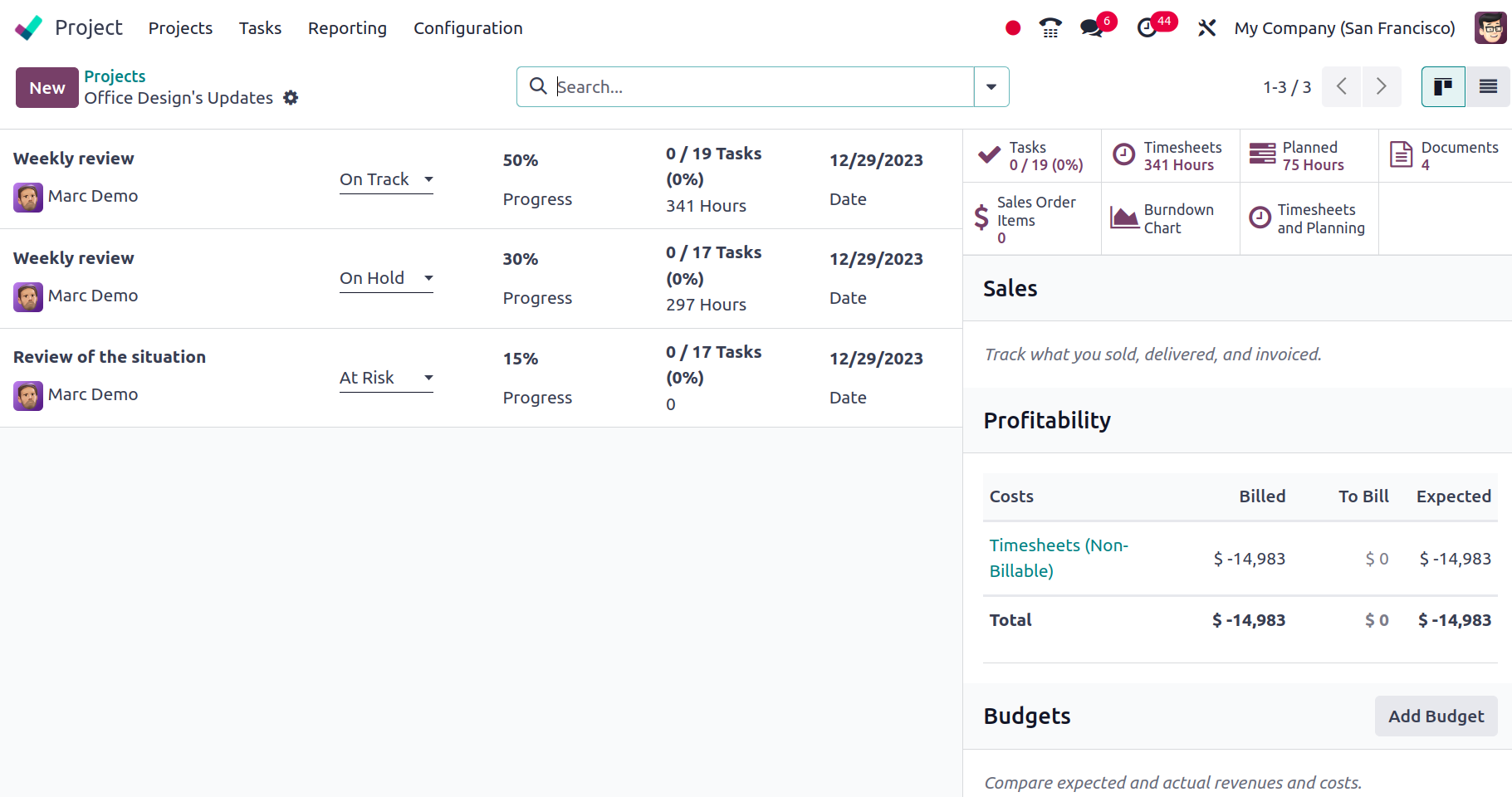Click the gear icon beside Office Design's Updates
Viewport: 1512px width, 797px height.
pyautogui.click(x=291, y=98)
